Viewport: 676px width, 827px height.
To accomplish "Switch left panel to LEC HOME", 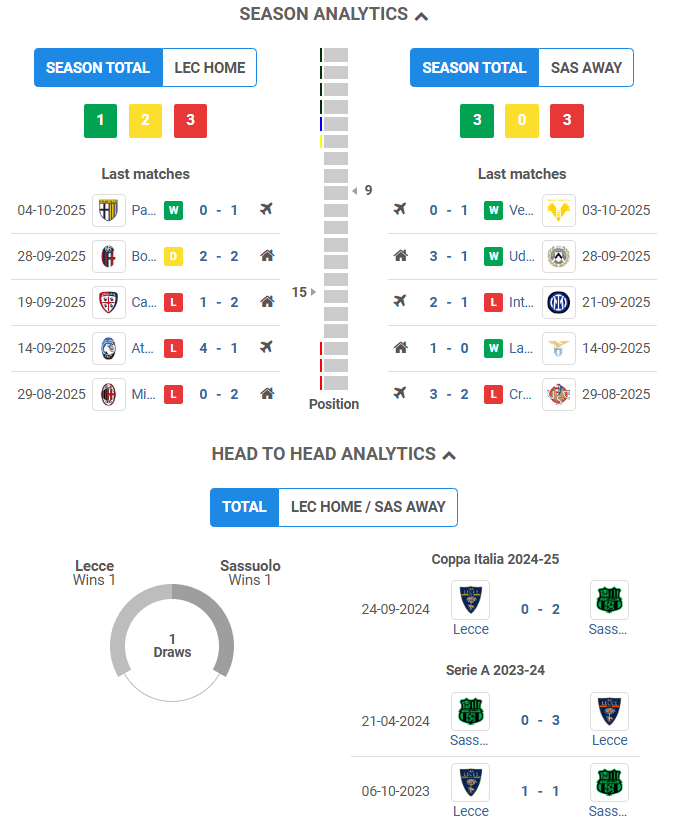I will pos(210,68).
